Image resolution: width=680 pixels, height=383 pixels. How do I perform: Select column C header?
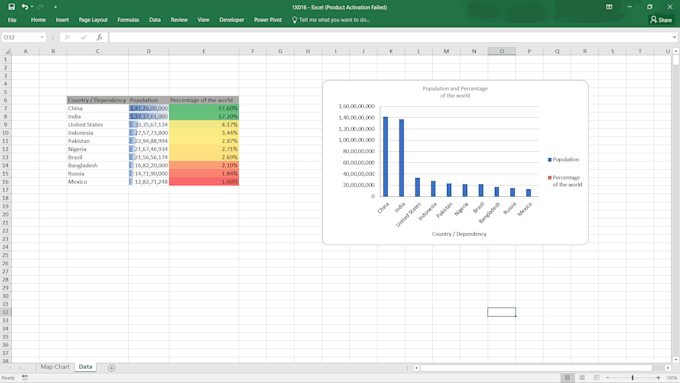click(98, 51)
